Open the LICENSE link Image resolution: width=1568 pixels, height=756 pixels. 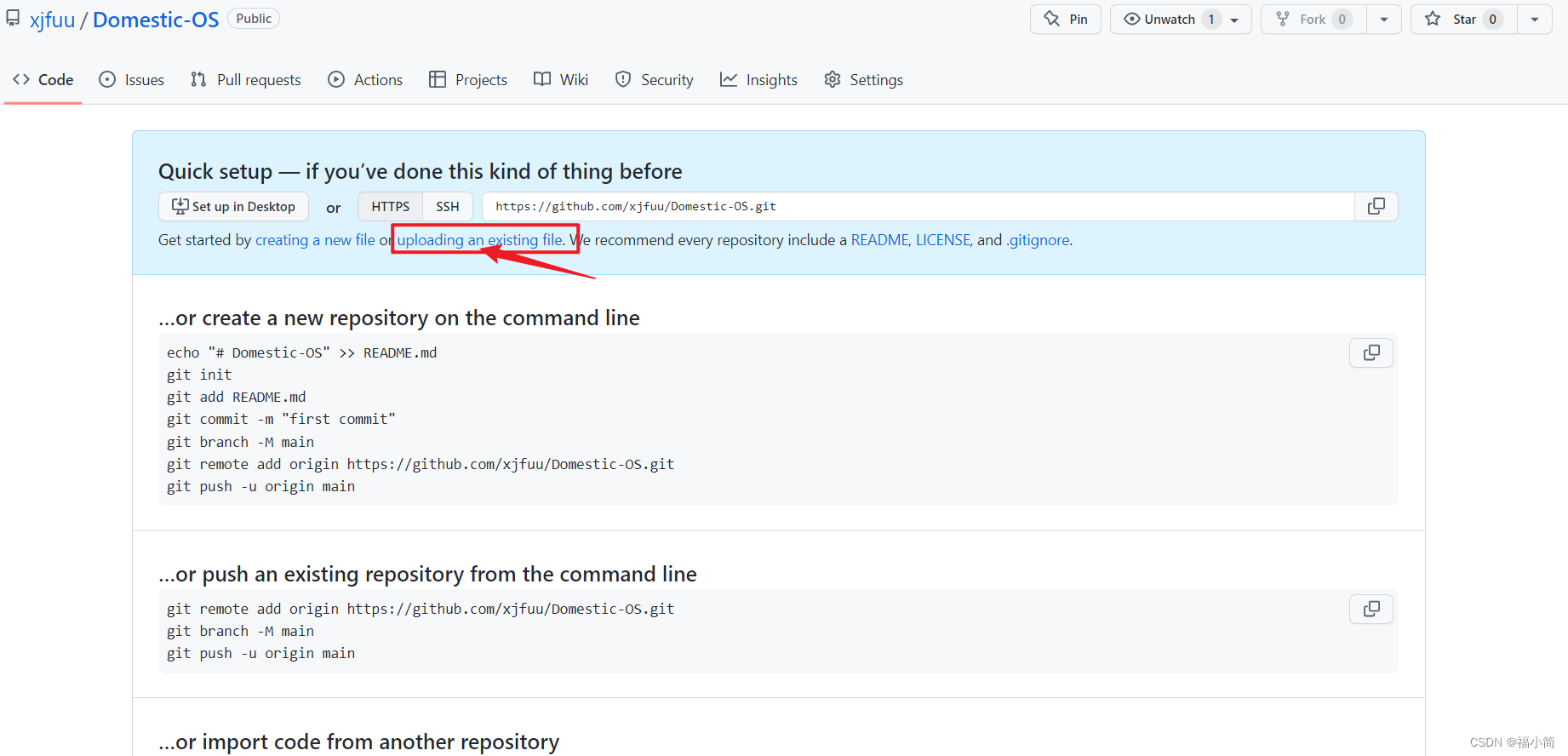coord(942,240)
